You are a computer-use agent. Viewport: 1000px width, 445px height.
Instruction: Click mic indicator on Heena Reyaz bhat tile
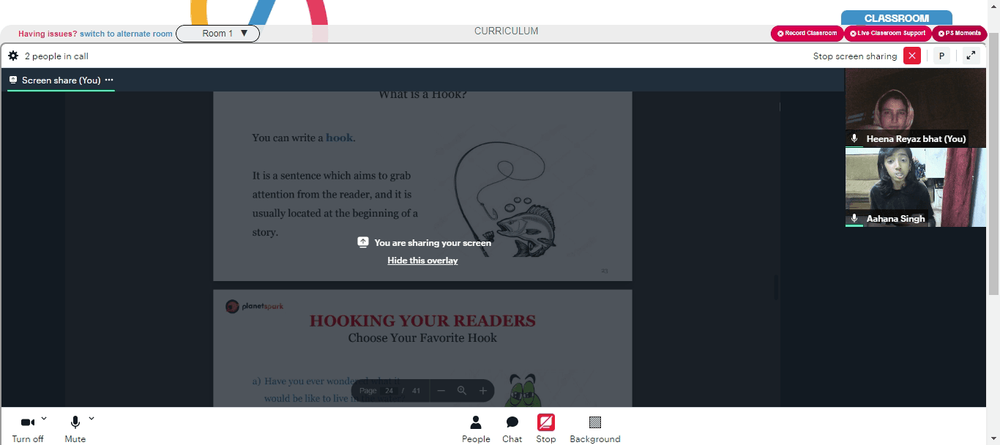[855, 138]
